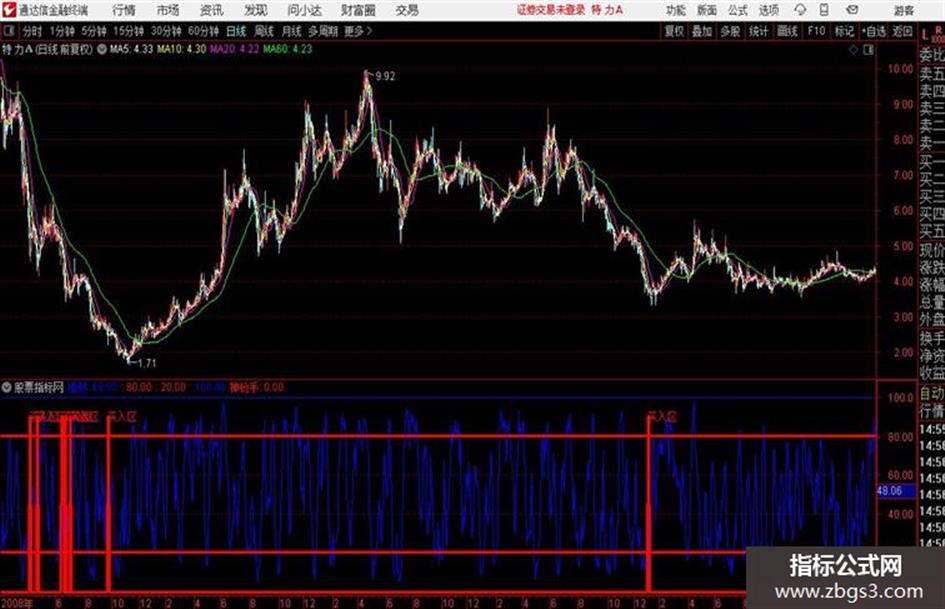Switch to the 周线 weekly period

[x=264, y=31]
